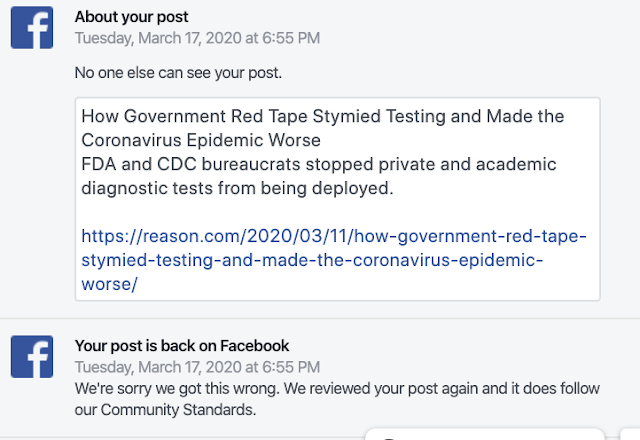The width and height of the screenshot is (640, 440).
Task: Click the diagnostic tests from being deployed line
Action: coord(238,188)
